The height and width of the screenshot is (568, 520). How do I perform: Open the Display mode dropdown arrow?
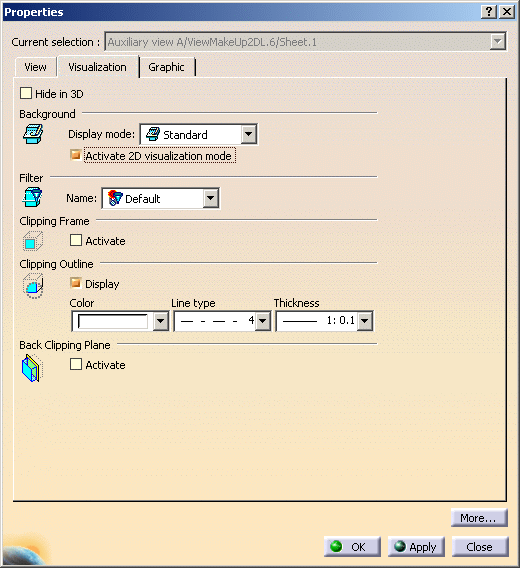click(x=249, y=134)
